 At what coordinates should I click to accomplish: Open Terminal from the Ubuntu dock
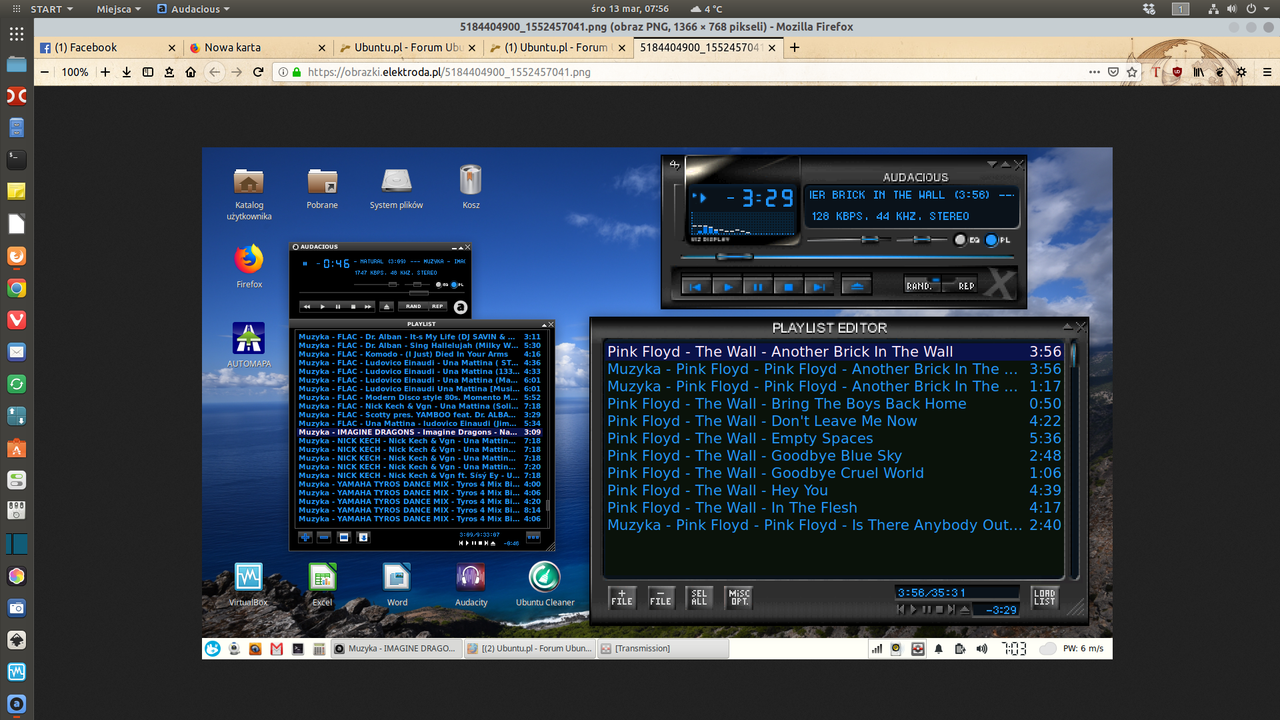16,159
